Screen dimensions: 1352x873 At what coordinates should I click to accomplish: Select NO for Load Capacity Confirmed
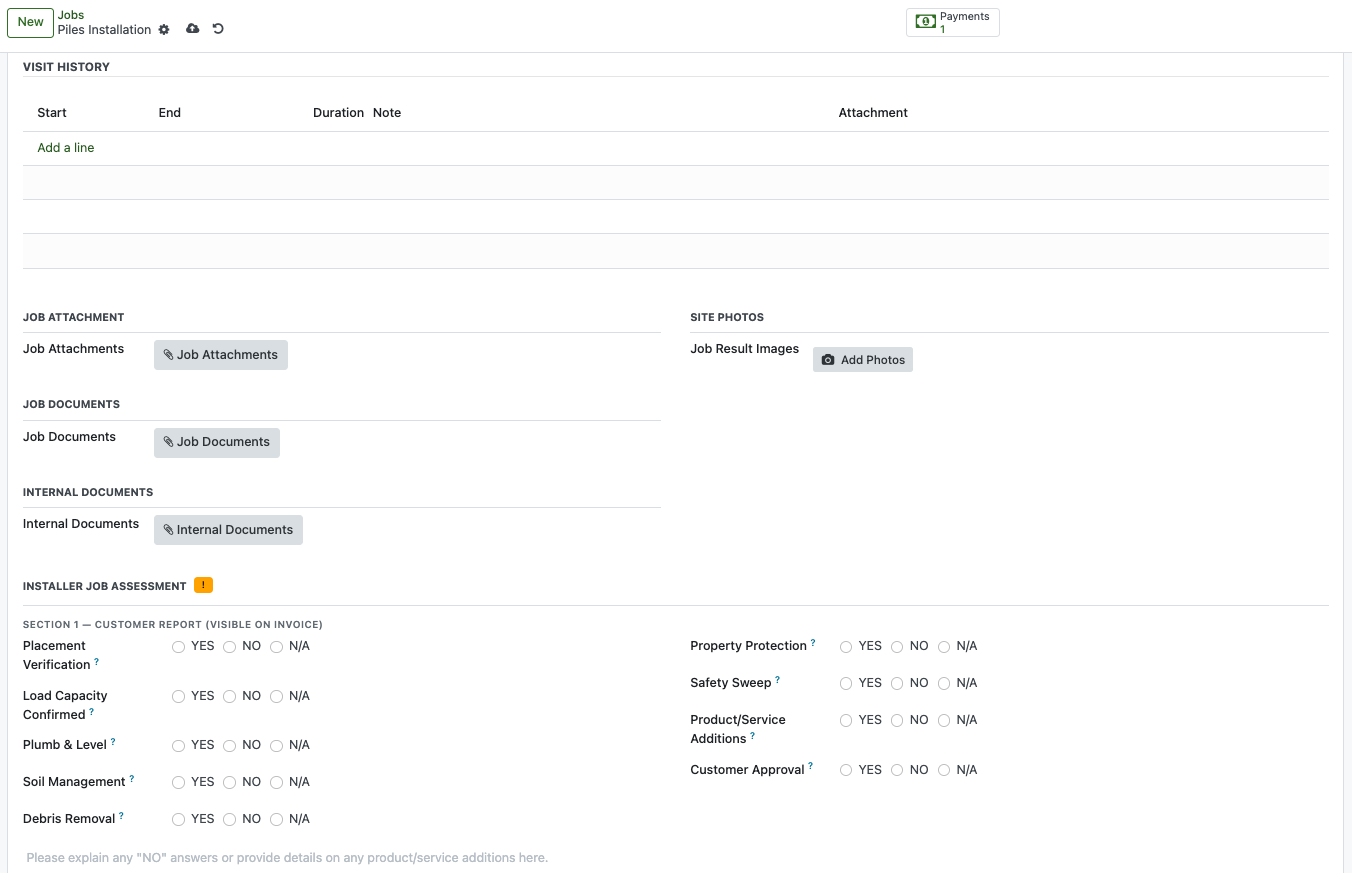[x=230, y=697]
